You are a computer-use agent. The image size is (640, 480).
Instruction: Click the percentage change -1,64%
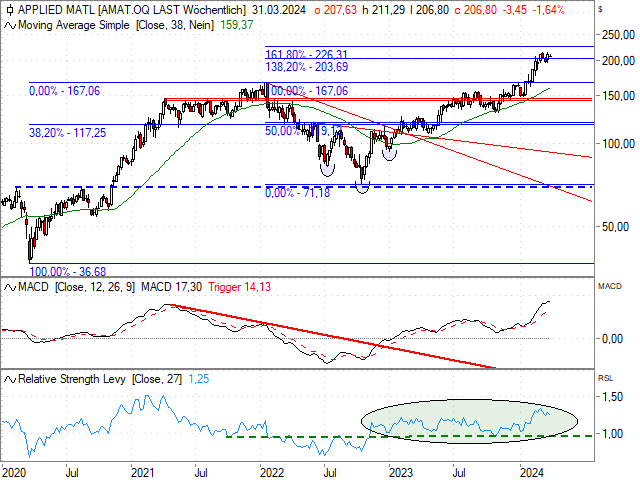pos(549,10)
